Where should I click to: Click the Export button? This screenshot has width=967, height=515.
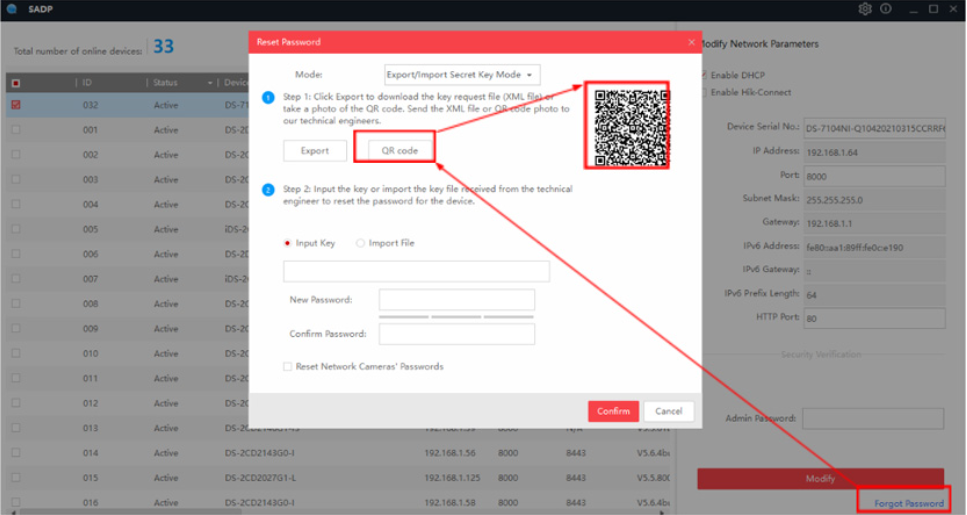click(315, 150)
